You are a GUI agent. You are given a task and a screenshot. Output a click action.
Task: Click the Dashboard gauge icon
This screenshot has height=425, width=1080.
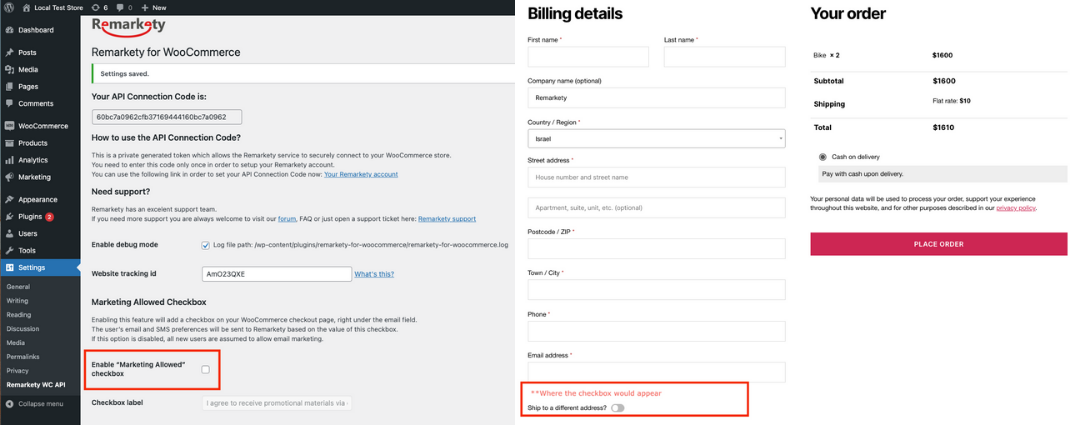click(9, 30)
